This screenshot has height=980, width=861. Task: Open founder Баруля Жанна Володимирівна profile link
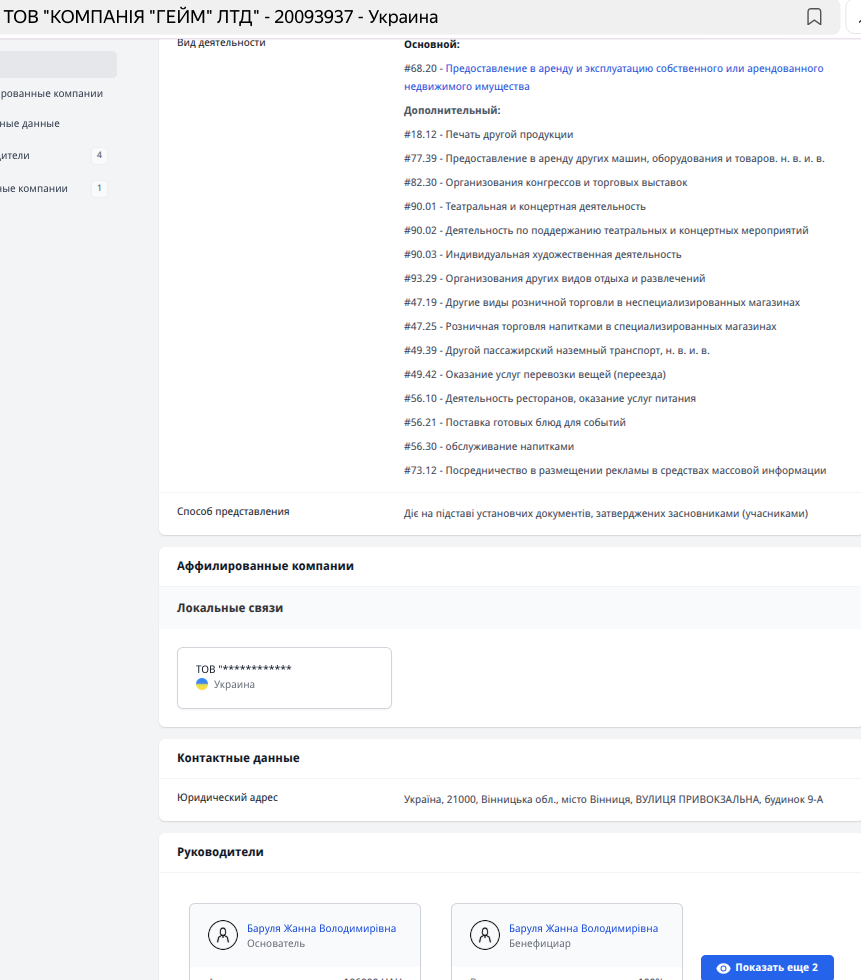point(321,928)
